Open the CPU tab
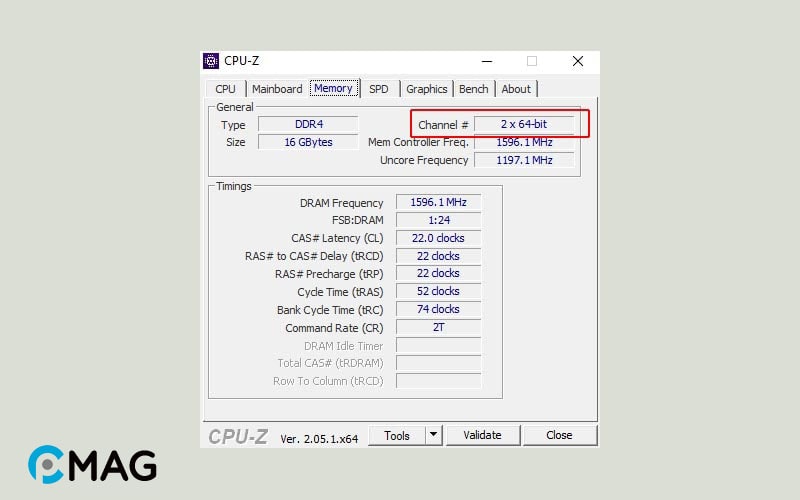800x500 pixels. [225, 89]
